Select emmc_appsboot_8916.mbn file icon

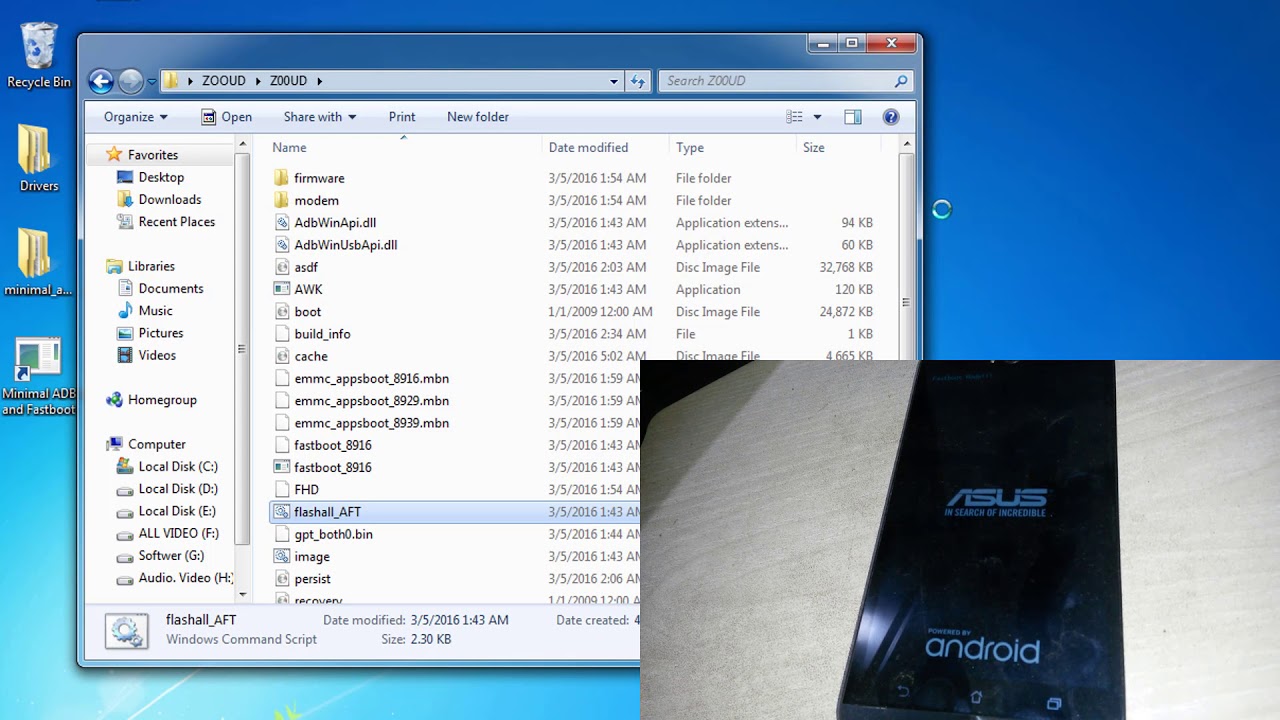tap(282, 378)
